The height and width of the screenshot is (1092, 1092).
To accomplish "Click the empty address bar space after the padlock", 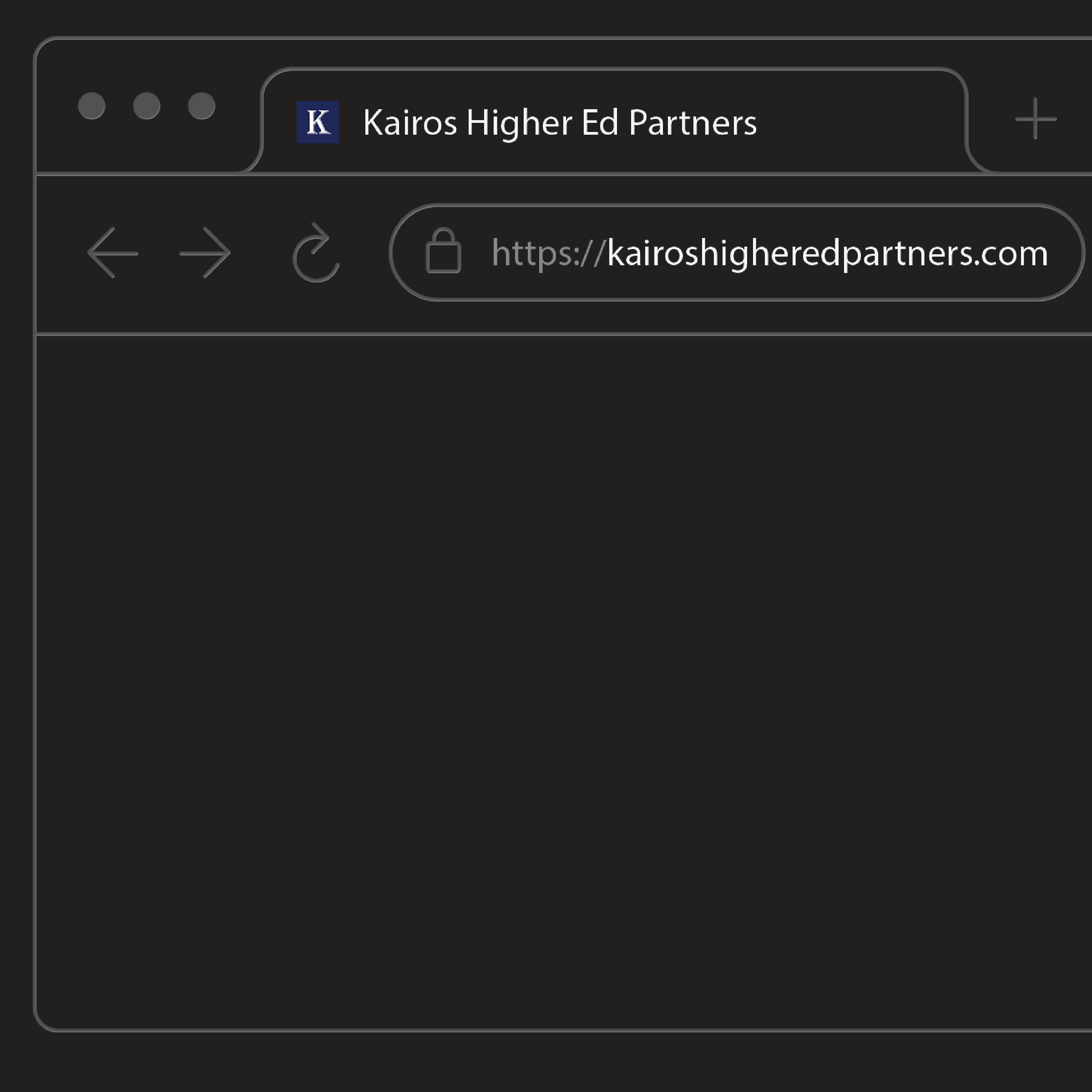I will pos(476,253).
